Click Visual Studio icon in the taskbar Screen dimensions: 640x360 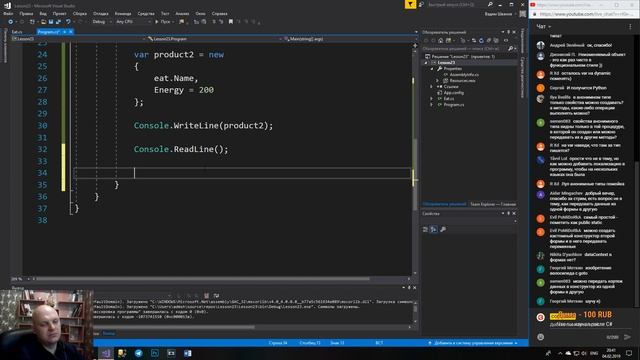107,353
